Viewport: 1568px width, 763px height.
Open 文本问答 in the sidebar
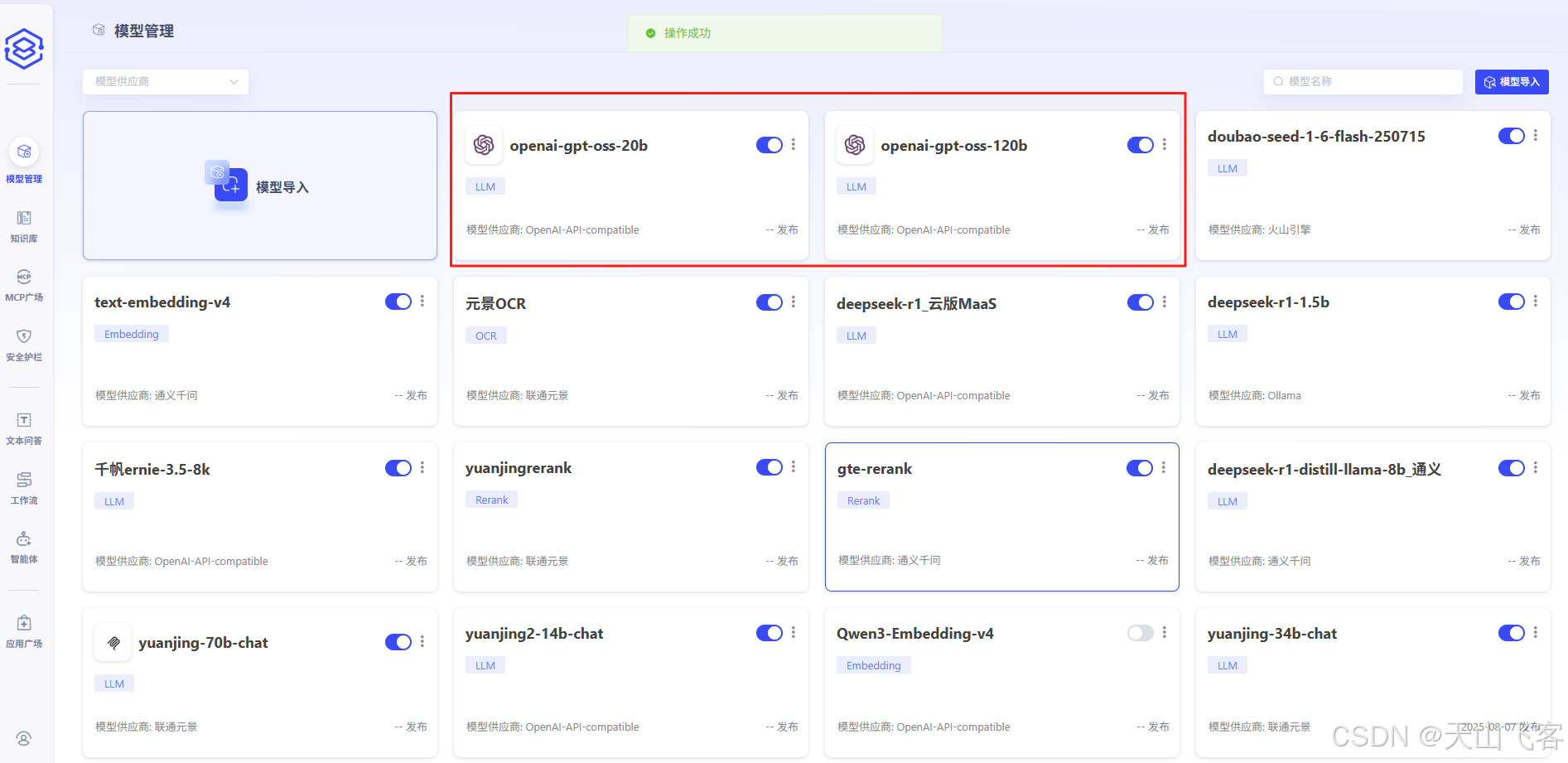[x=24, y=428]
